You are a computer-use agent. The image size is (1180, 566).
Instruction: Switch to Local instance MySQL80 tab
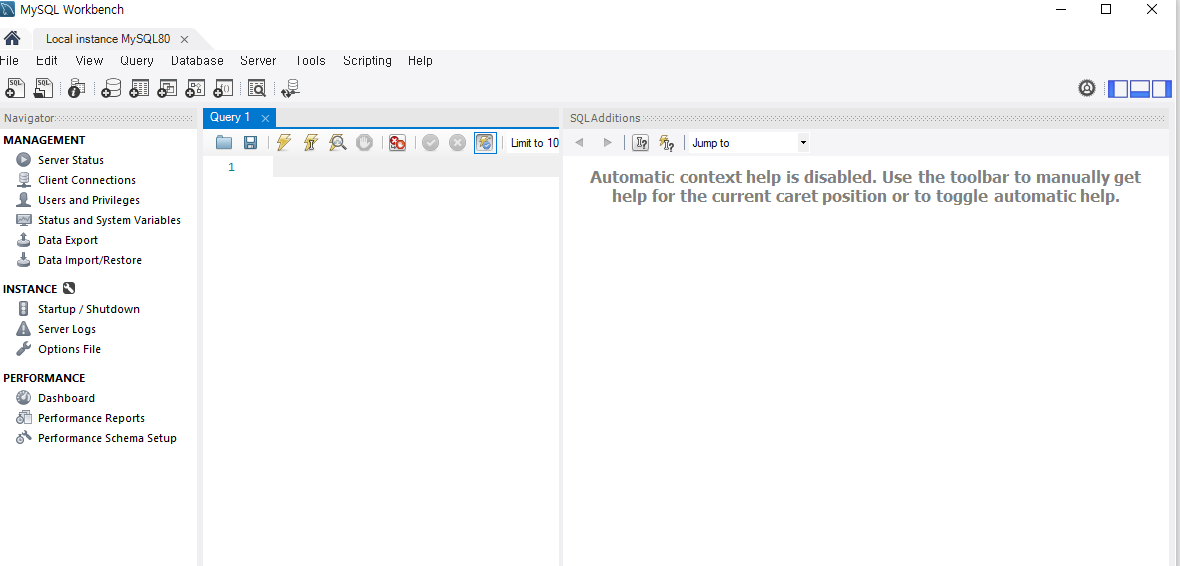[108, 38]
